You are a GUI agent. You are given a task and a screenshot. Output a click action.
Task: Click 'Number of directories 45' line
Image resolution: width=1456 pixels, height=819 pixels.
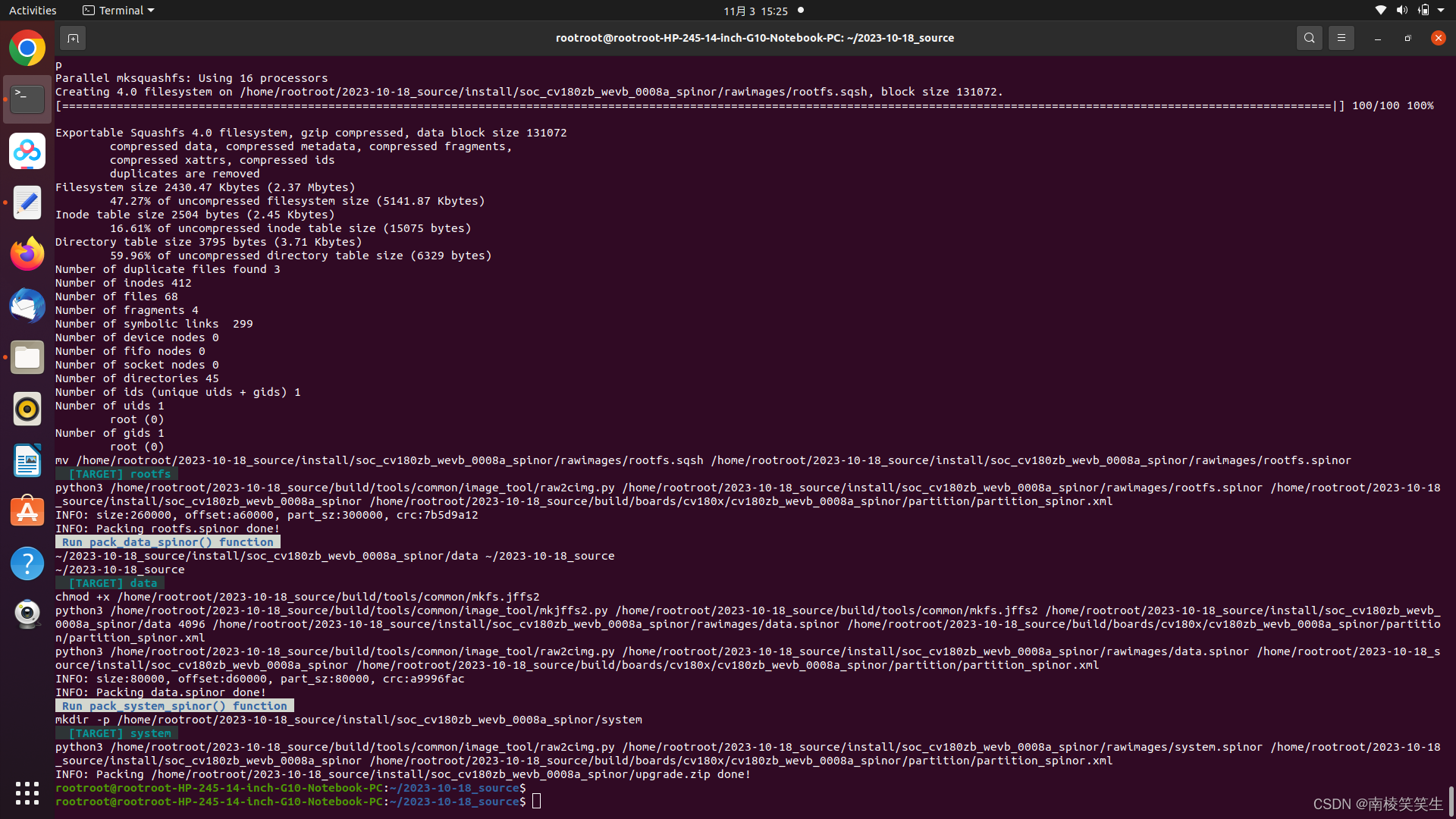137,378
